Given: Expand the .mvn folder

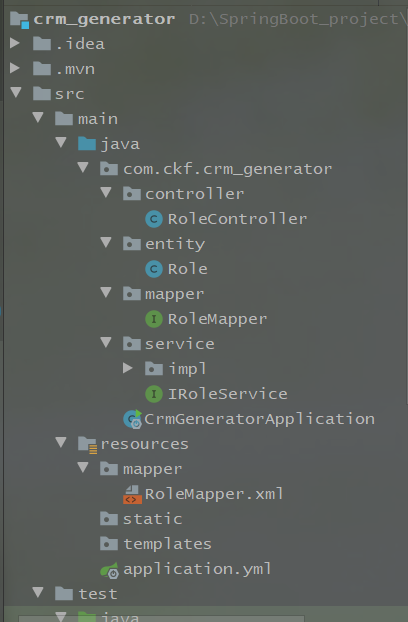Looking at the screenshot, I should [x=15, y=68].
